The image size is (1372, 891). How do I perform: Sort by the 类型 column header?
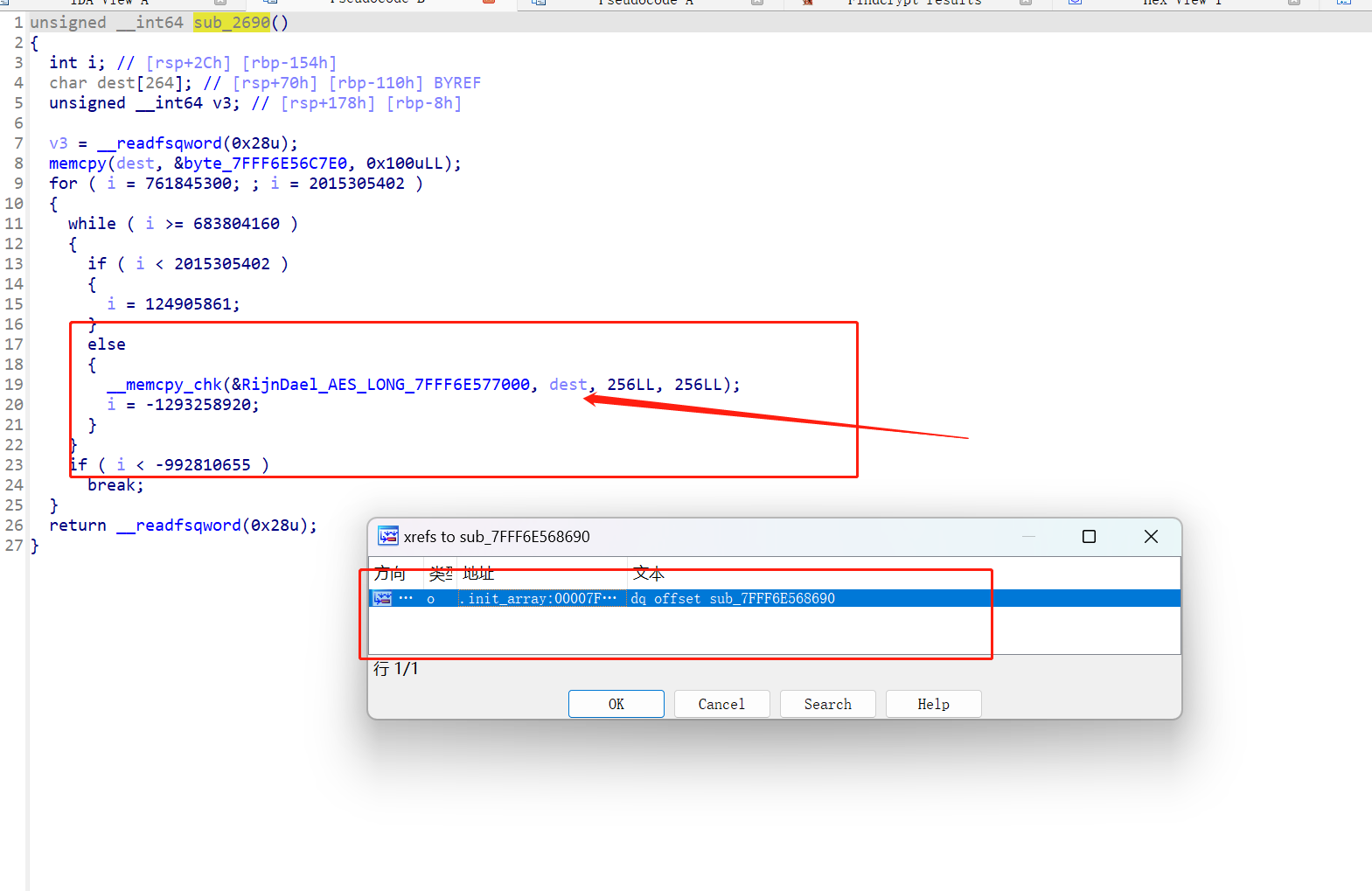441,574
